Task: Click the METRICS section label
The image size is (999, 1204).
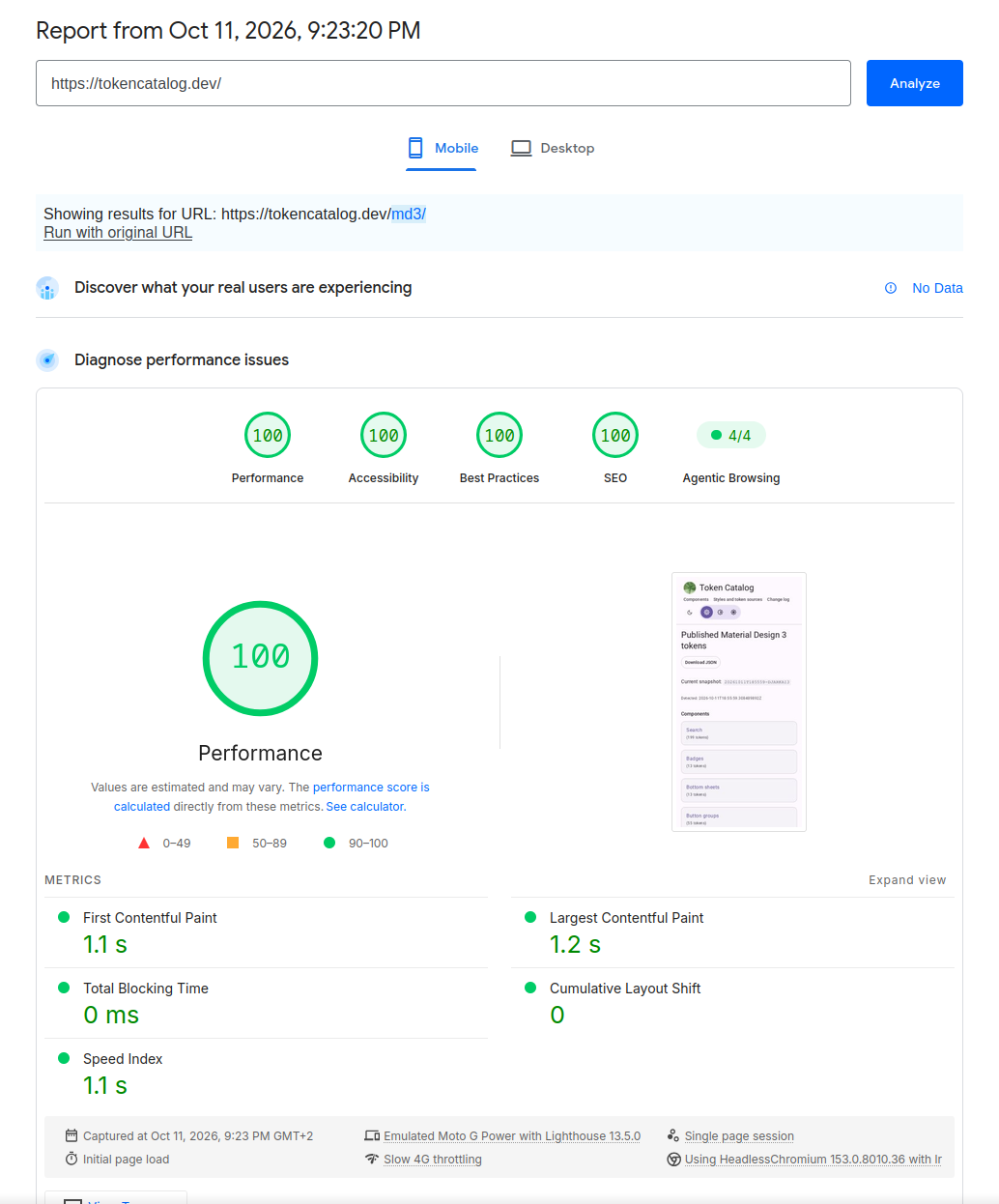Action: click(x=72, y=880)
